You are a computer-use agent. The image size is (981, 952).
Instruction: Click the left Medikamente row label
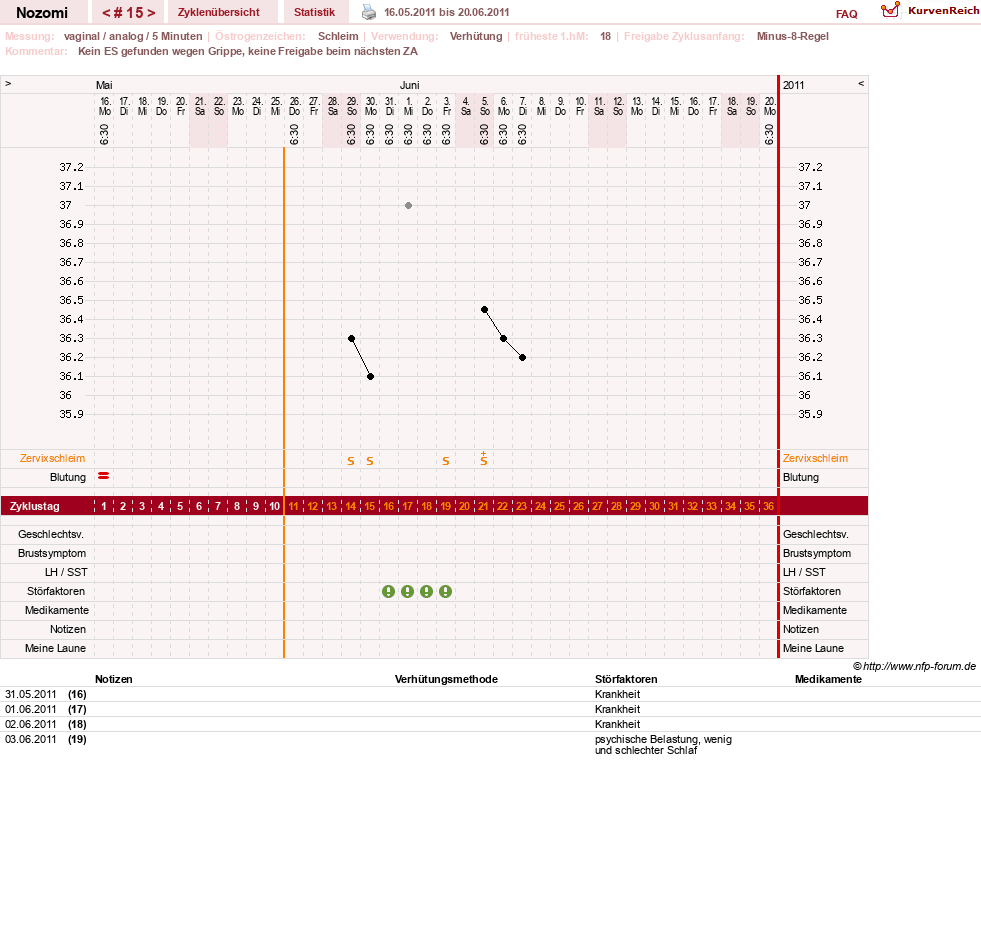tap(57, 610)
